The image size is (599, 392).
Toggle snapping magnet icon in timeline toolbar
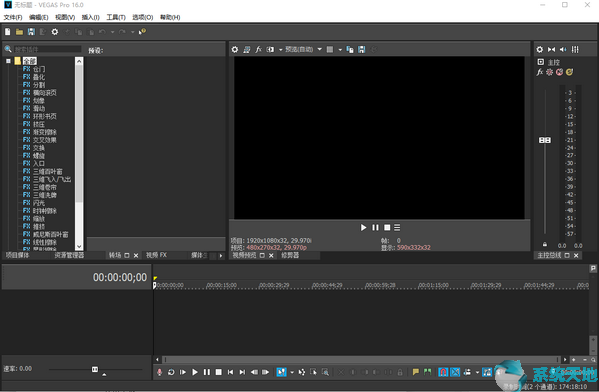pyautogui.click(x=443, y=372)
